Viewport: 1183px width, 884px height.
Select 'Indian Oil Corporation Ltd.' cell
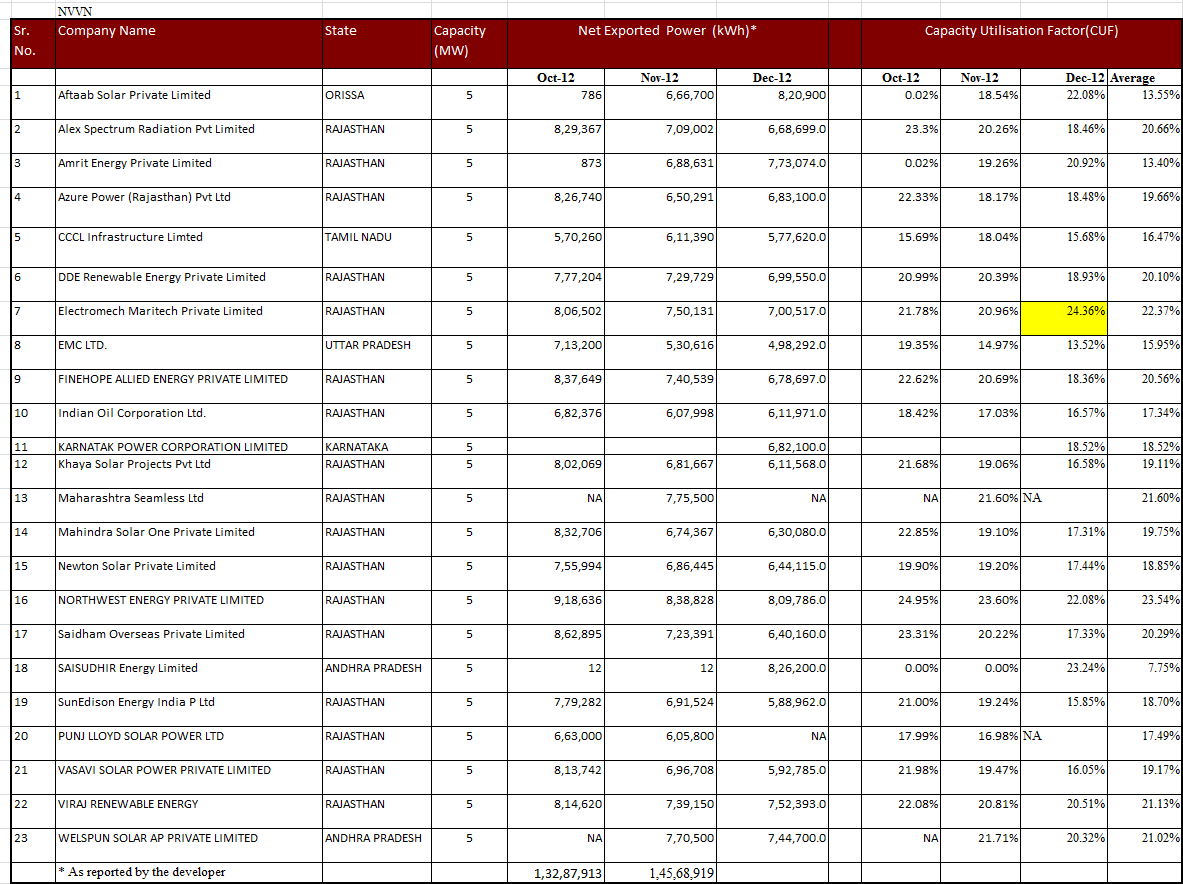[x=189, y=419]
